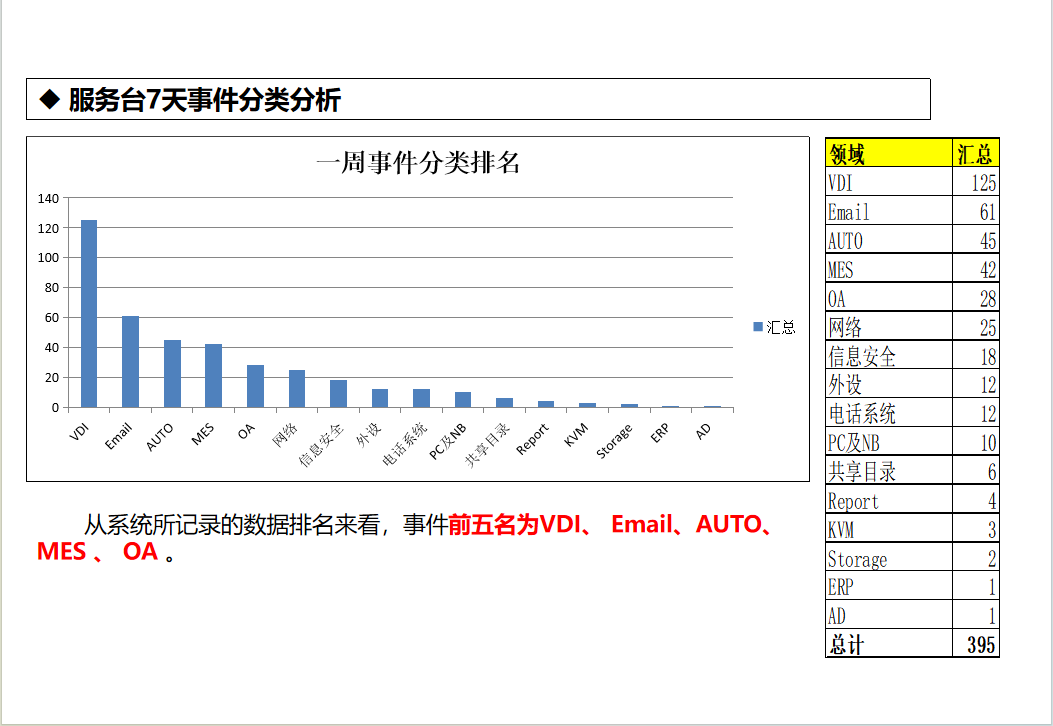Click the 总计 cell at the table bottom
The image size is (1053, 726).
(x=887, y=645)
